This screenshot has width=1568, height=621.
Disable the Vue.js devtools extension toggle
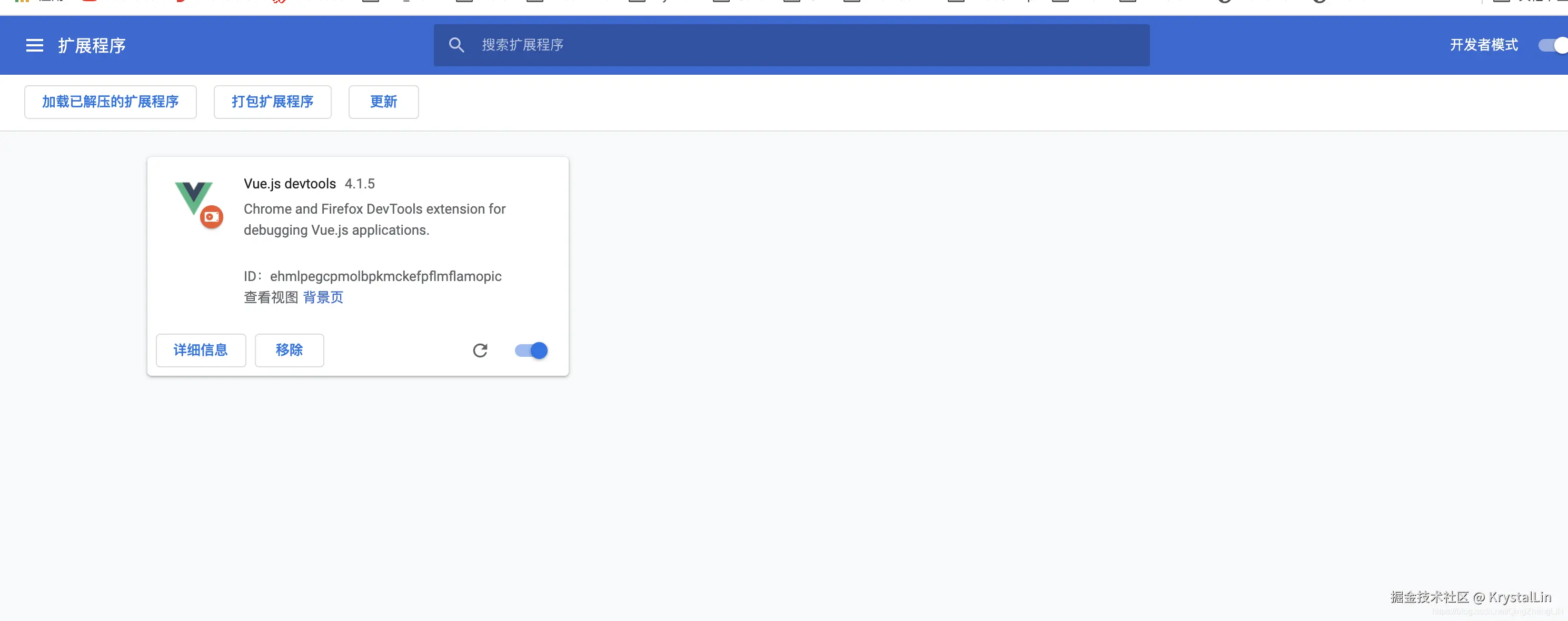530,350
